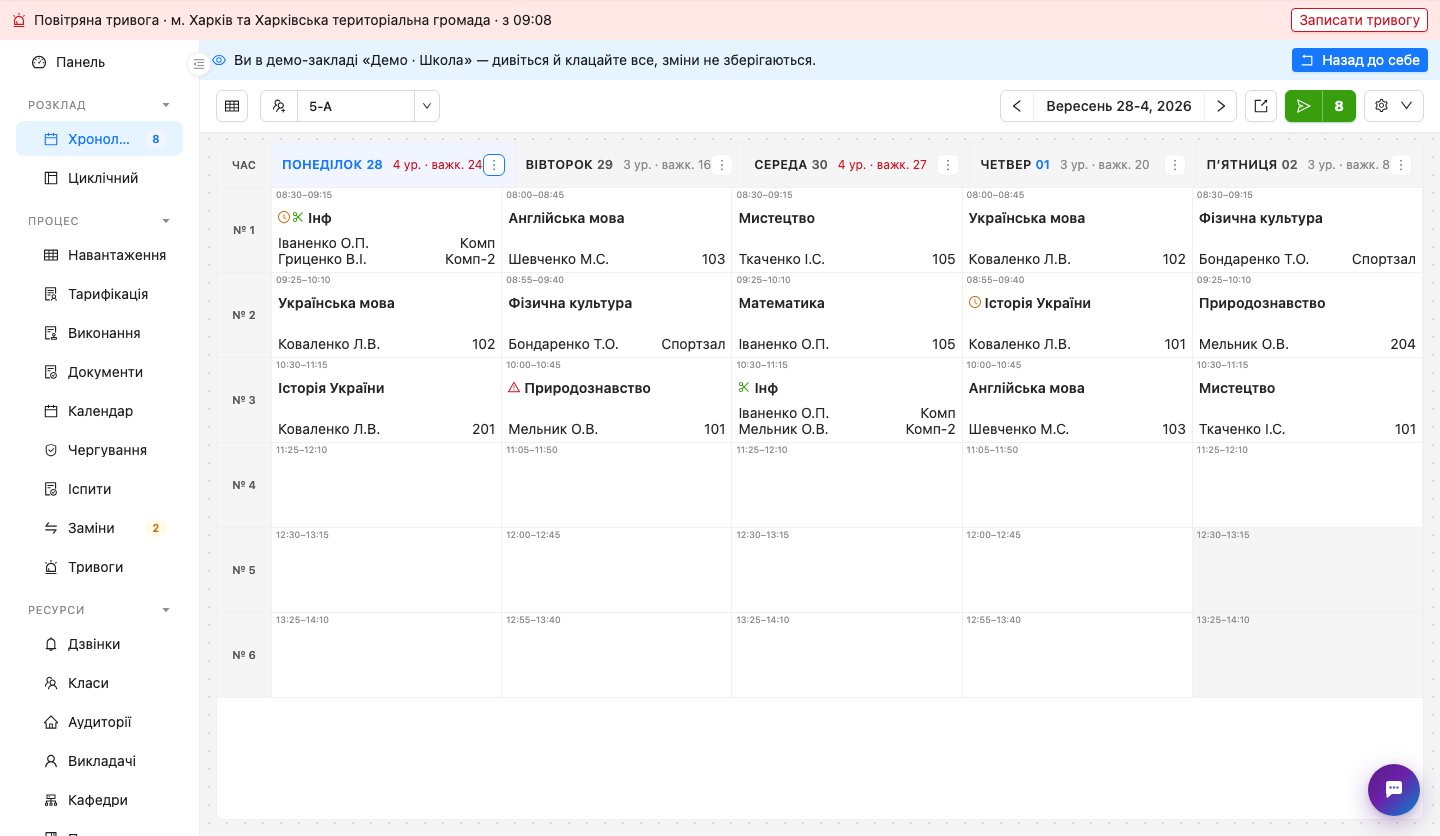Toggle the sidebar collapse icon
The height and width of the screenshot is (836, 1440).
tap(199, 64)
